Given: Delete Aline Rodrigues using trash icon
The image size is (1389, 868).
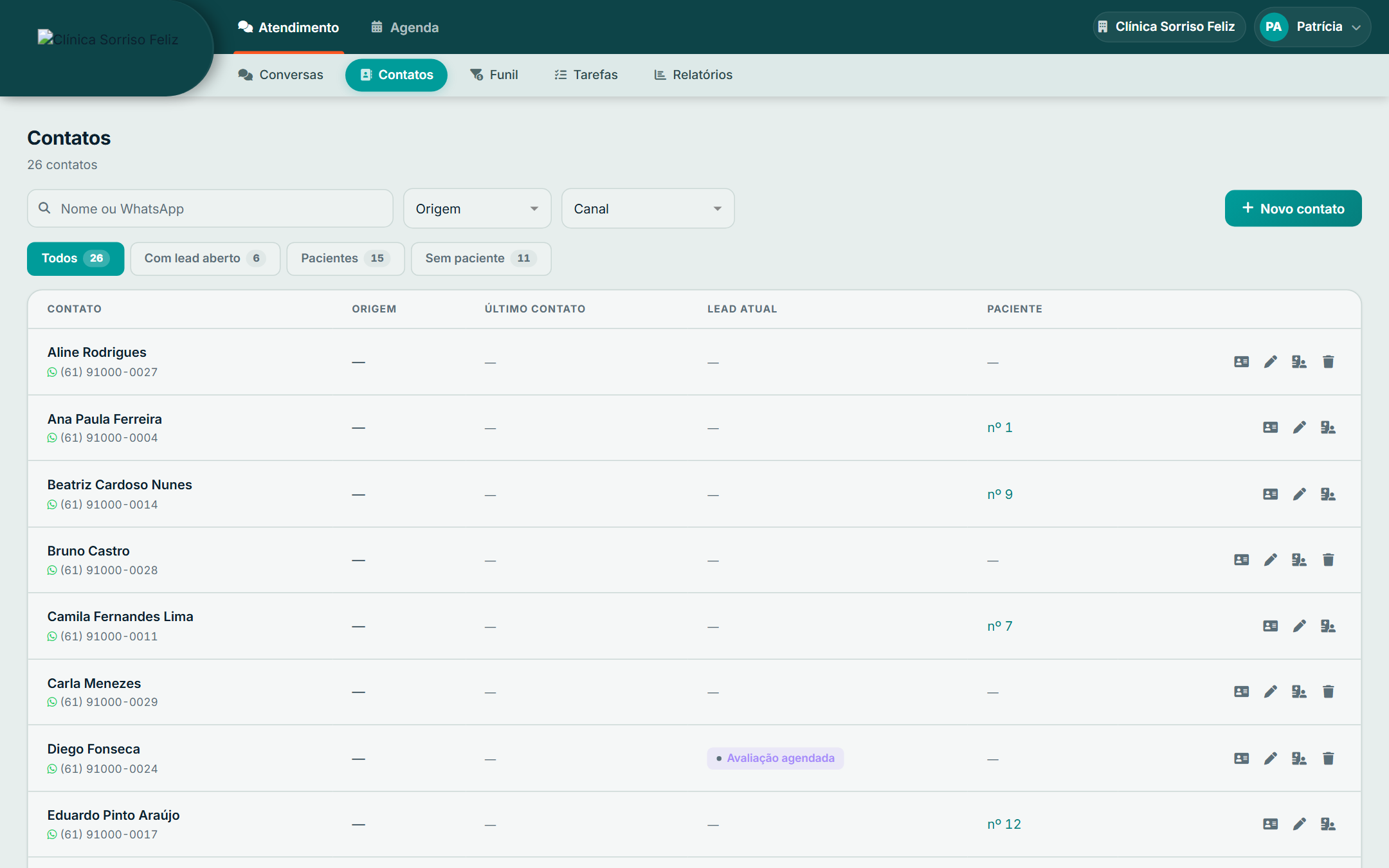Looking at the screenshot, I should (1328, 362).
